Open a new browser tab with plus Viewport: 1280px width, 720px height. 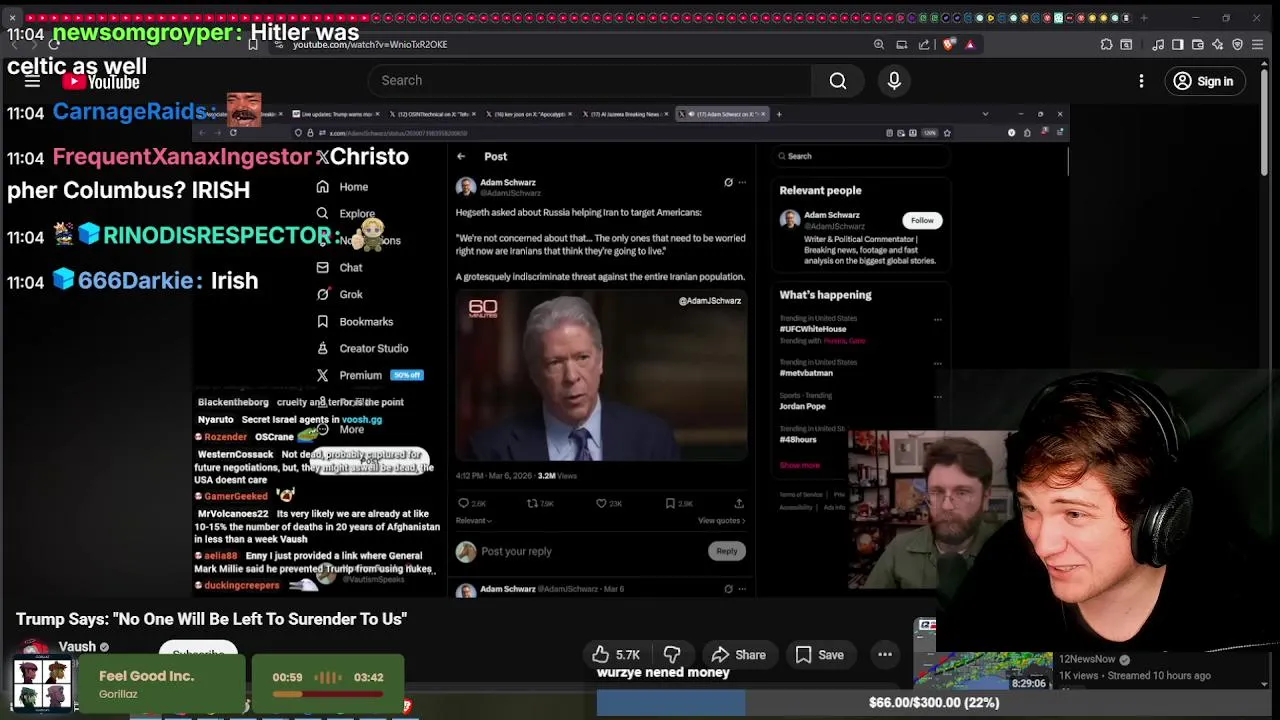click(1143, 17)
